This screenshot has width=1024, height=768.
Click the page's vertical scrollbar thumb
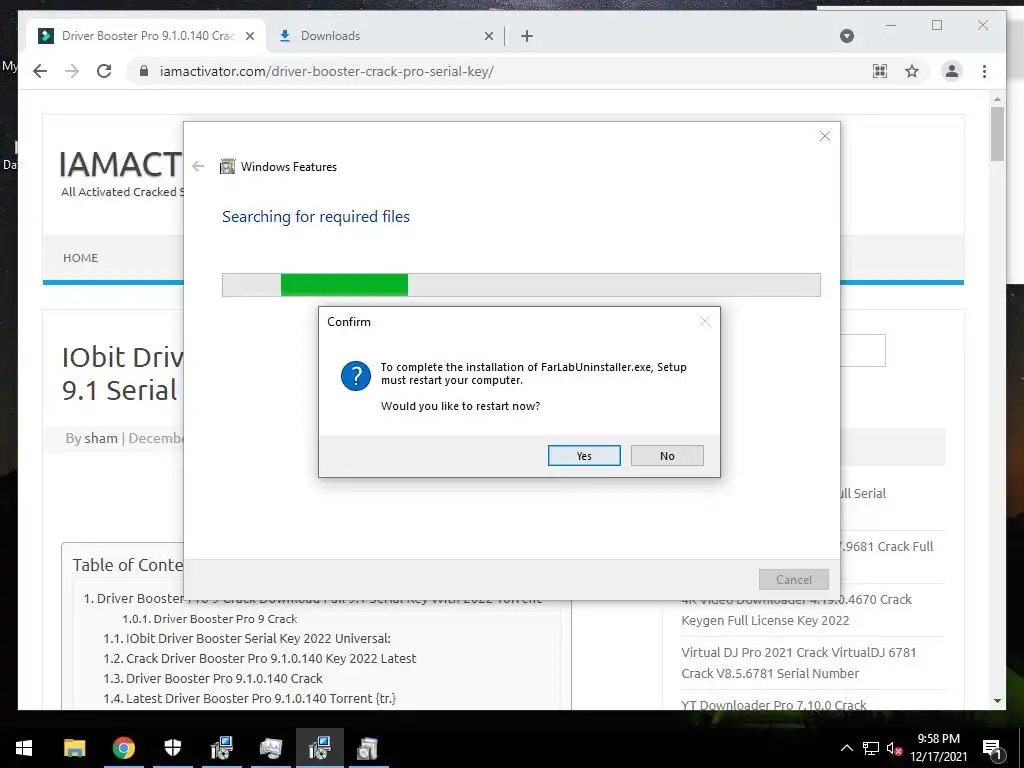click(x=997, y=134)
